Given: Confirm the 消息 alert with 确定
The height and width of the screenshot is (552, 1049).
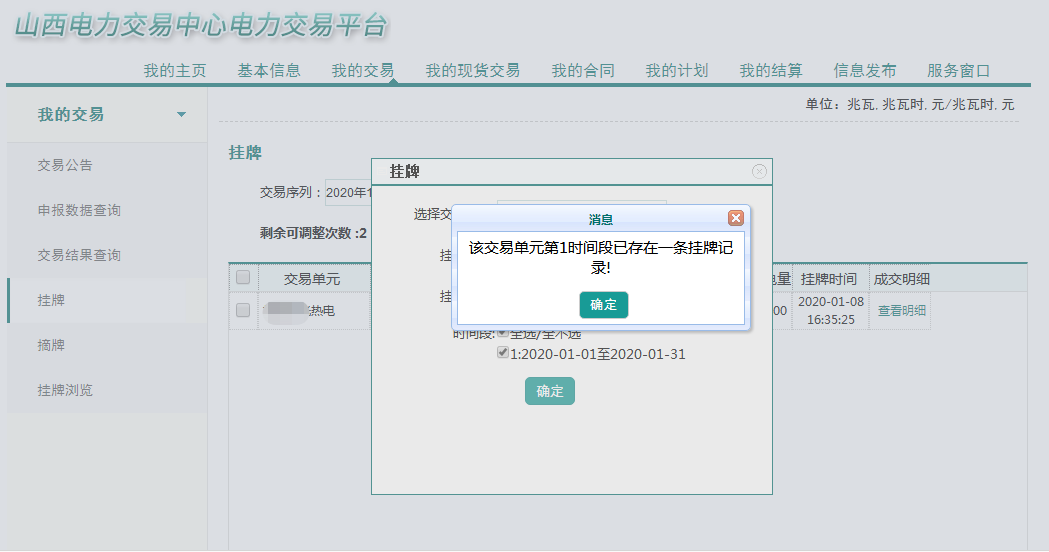Looking at the screenshot, I should coord(603,305).
